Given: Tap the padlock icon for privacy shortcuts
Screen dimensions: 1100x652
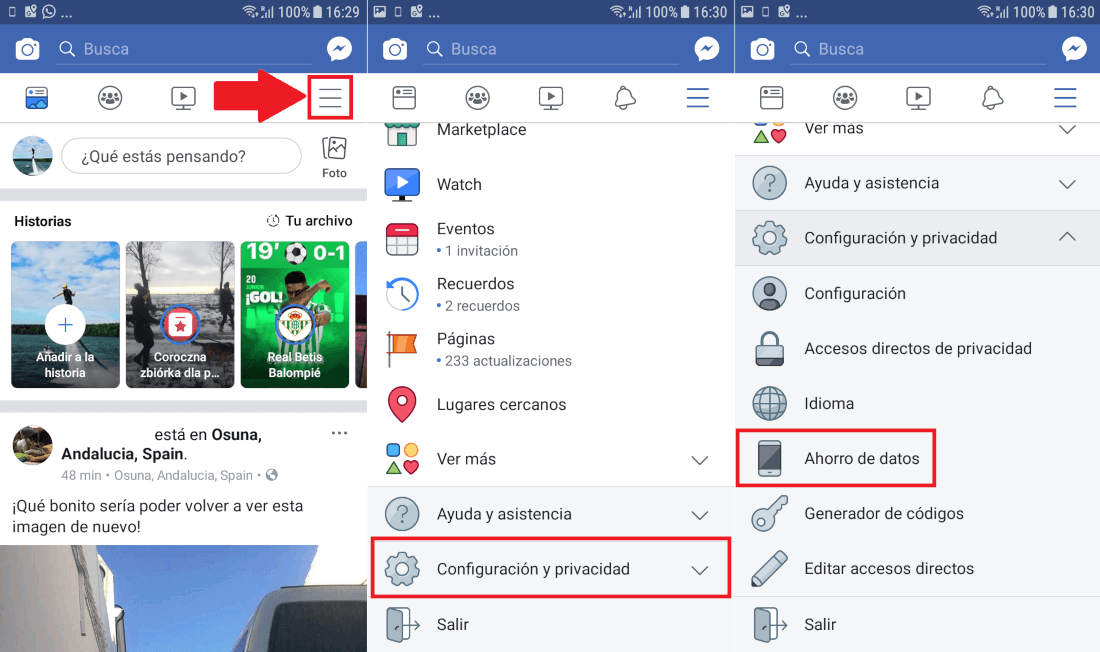Looking at the screenshot, I should tap(770, 349).
